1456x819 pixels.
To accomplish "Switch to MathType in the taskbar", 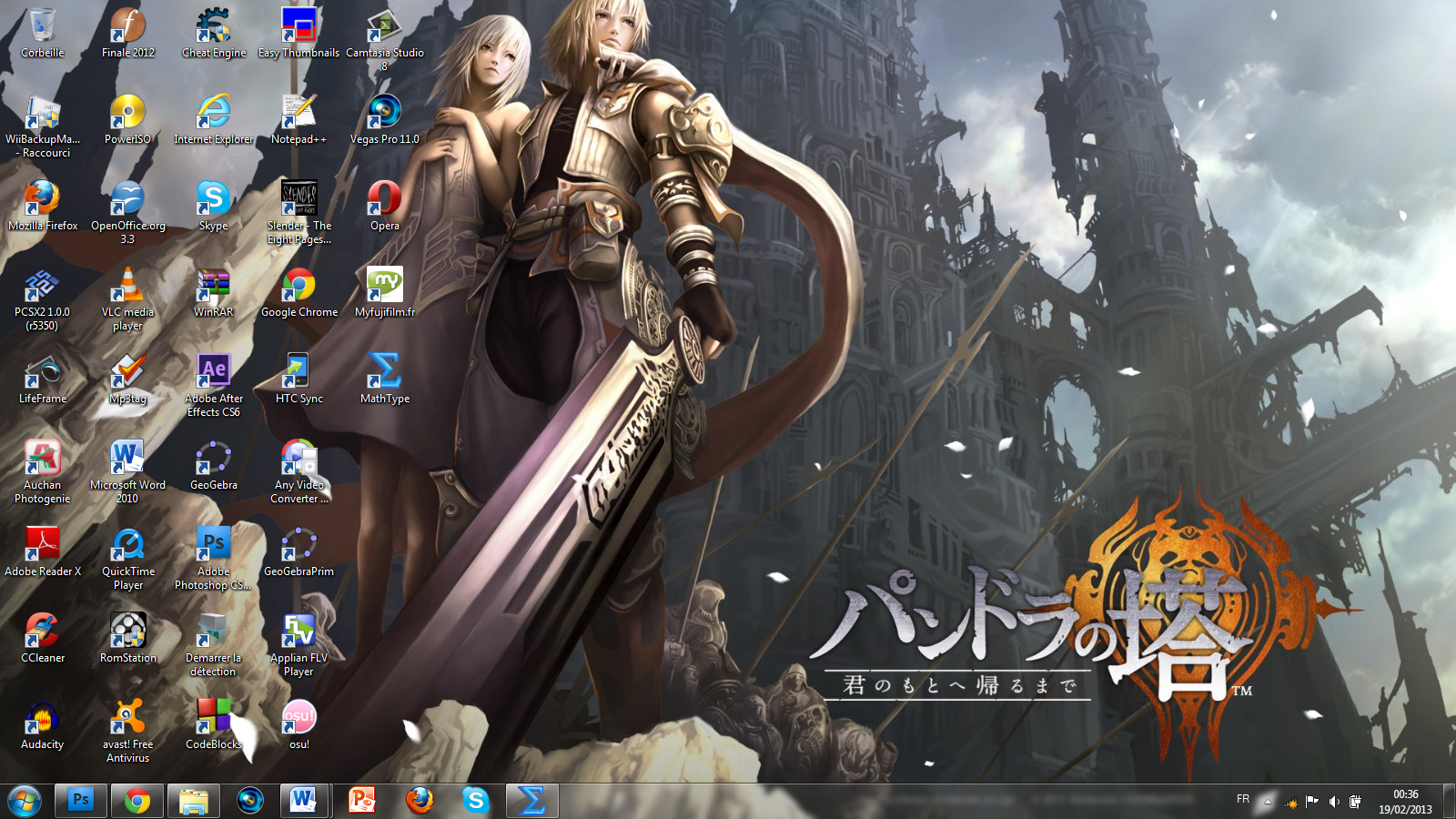I will click(532, 801).
